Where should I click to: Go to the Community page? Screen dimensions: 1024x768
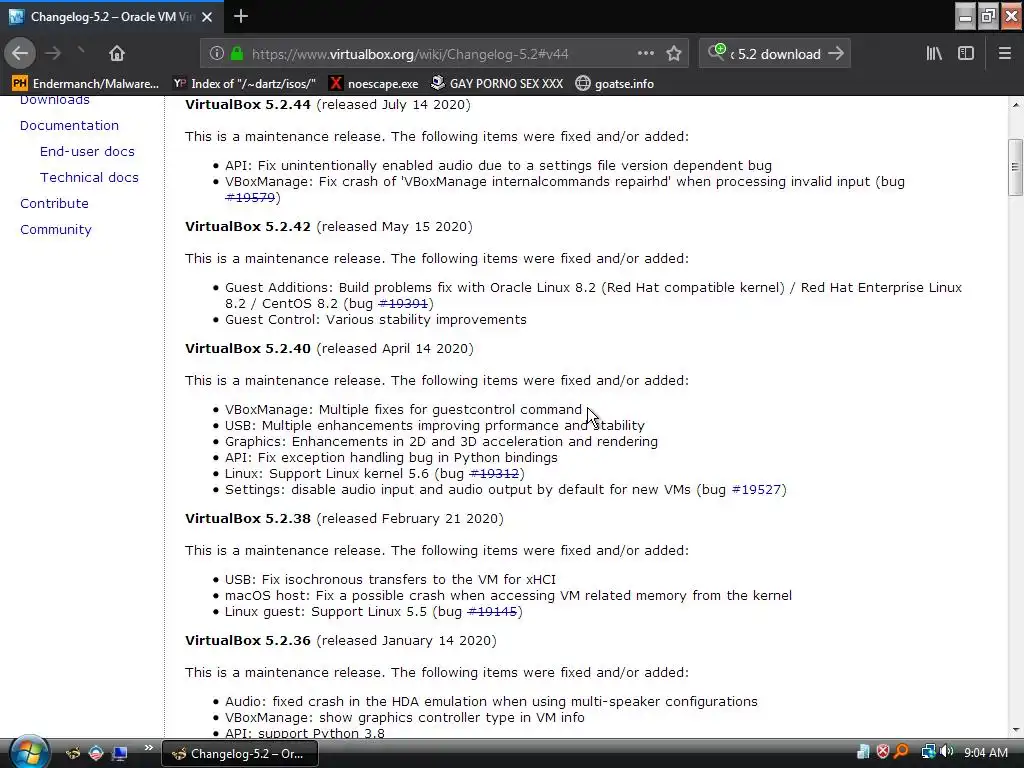(x=56, y=230)
